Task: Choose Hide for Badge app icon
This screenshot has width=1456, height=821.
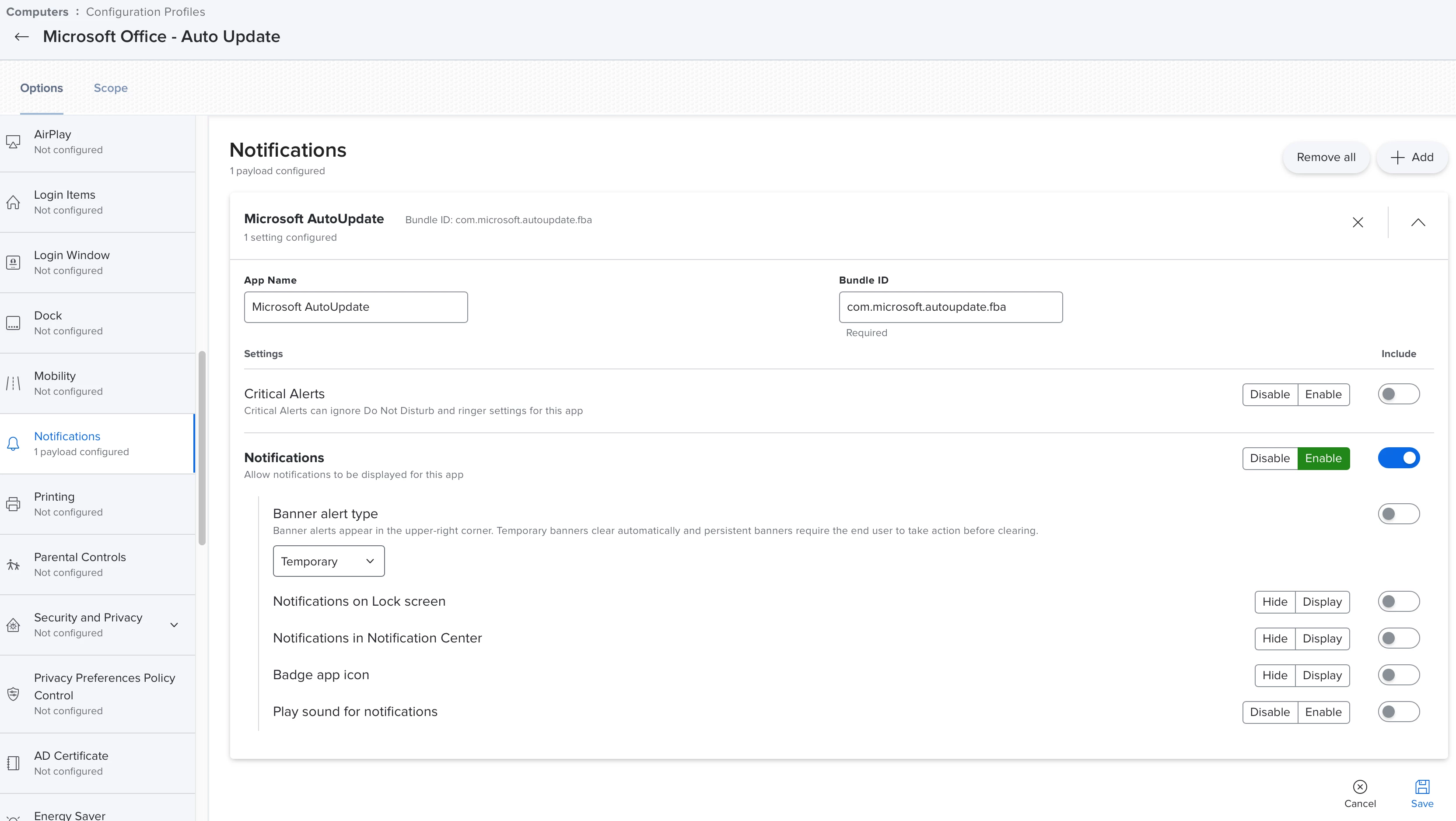Action: (1274, 676)
